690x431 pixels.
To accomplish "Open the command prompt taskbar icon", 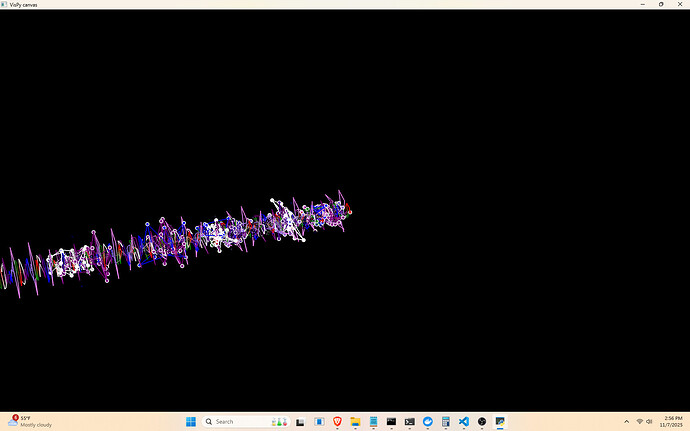I will pyautogui.click(x=409, y=422).
